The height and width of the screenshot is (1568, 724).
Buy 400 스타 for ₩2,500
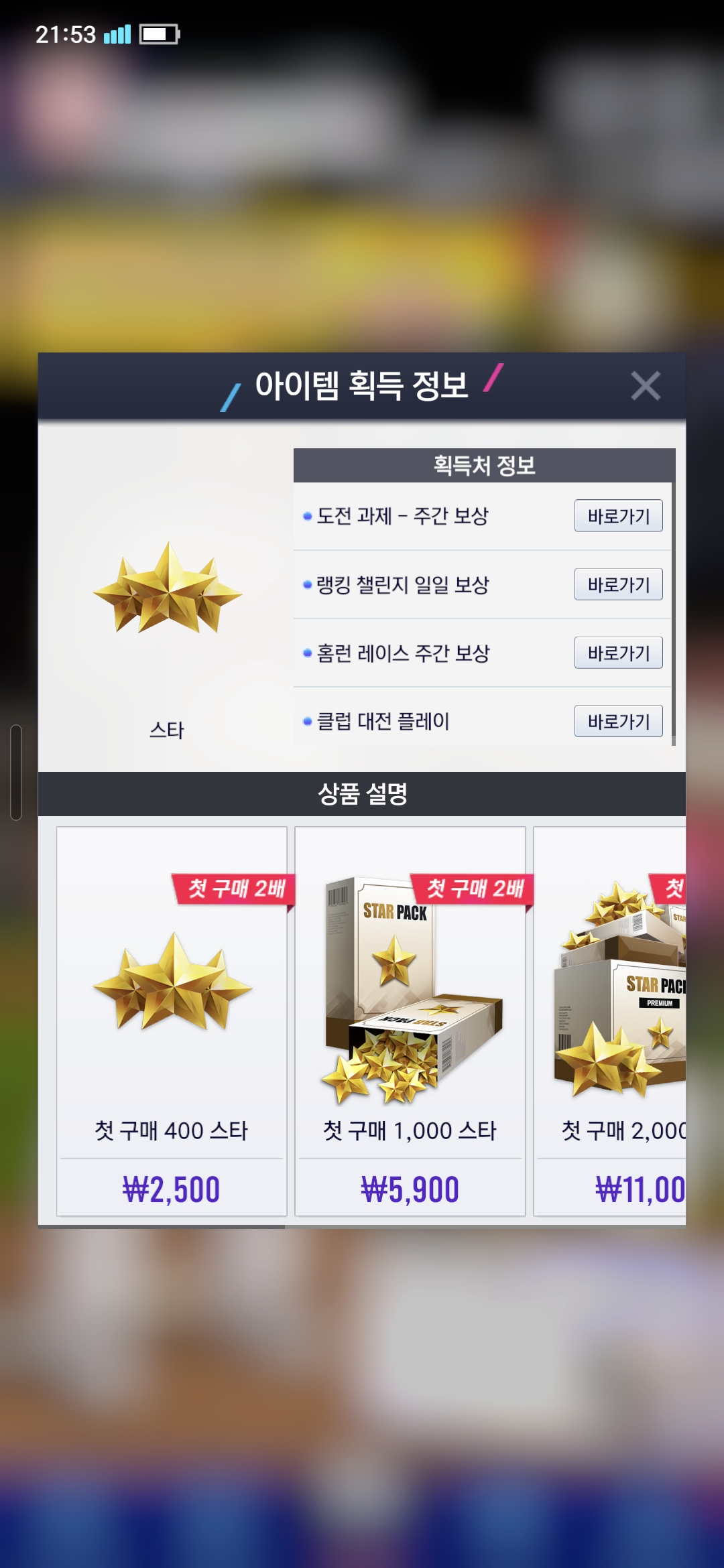tap(172, 1189)
